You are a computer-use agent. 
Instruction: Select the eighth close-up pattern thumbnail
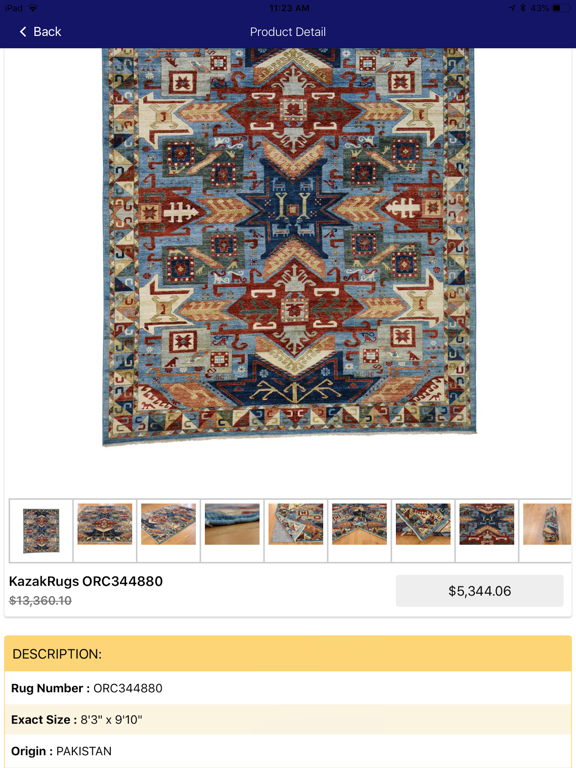[x=487, y=530]
